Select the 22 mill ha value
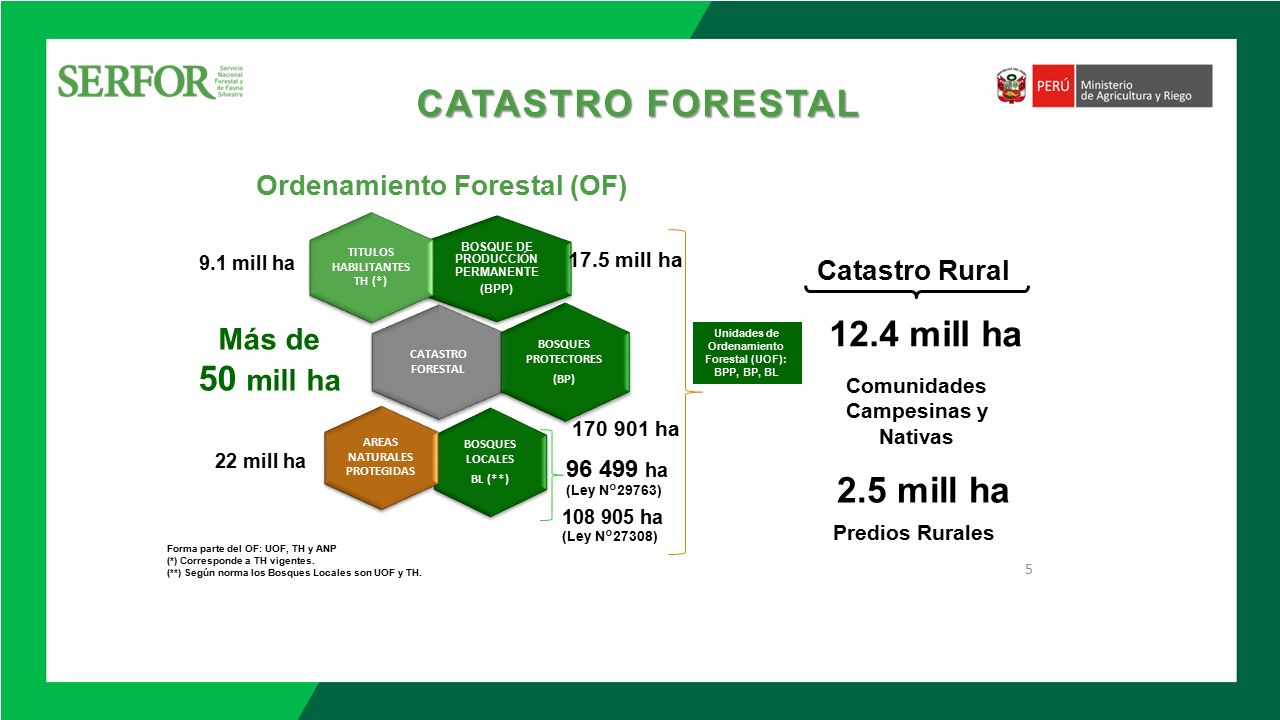 (x=261, y=461)
